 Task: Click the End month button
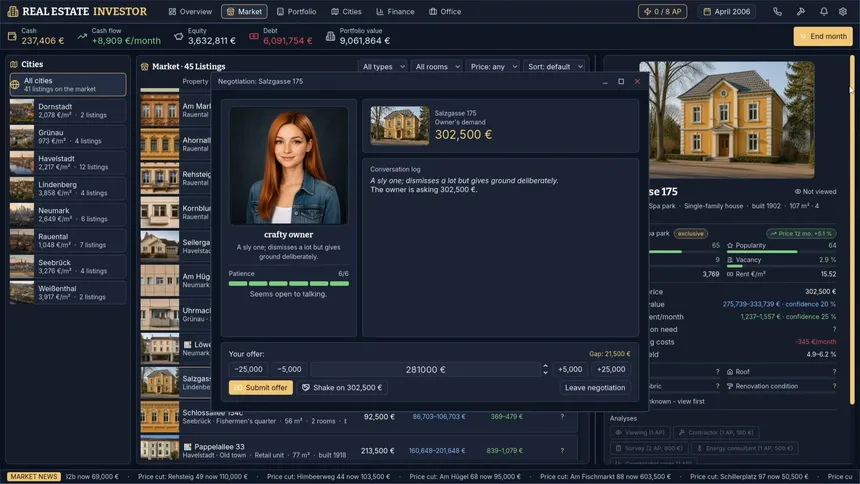click(x=823, y=36)
